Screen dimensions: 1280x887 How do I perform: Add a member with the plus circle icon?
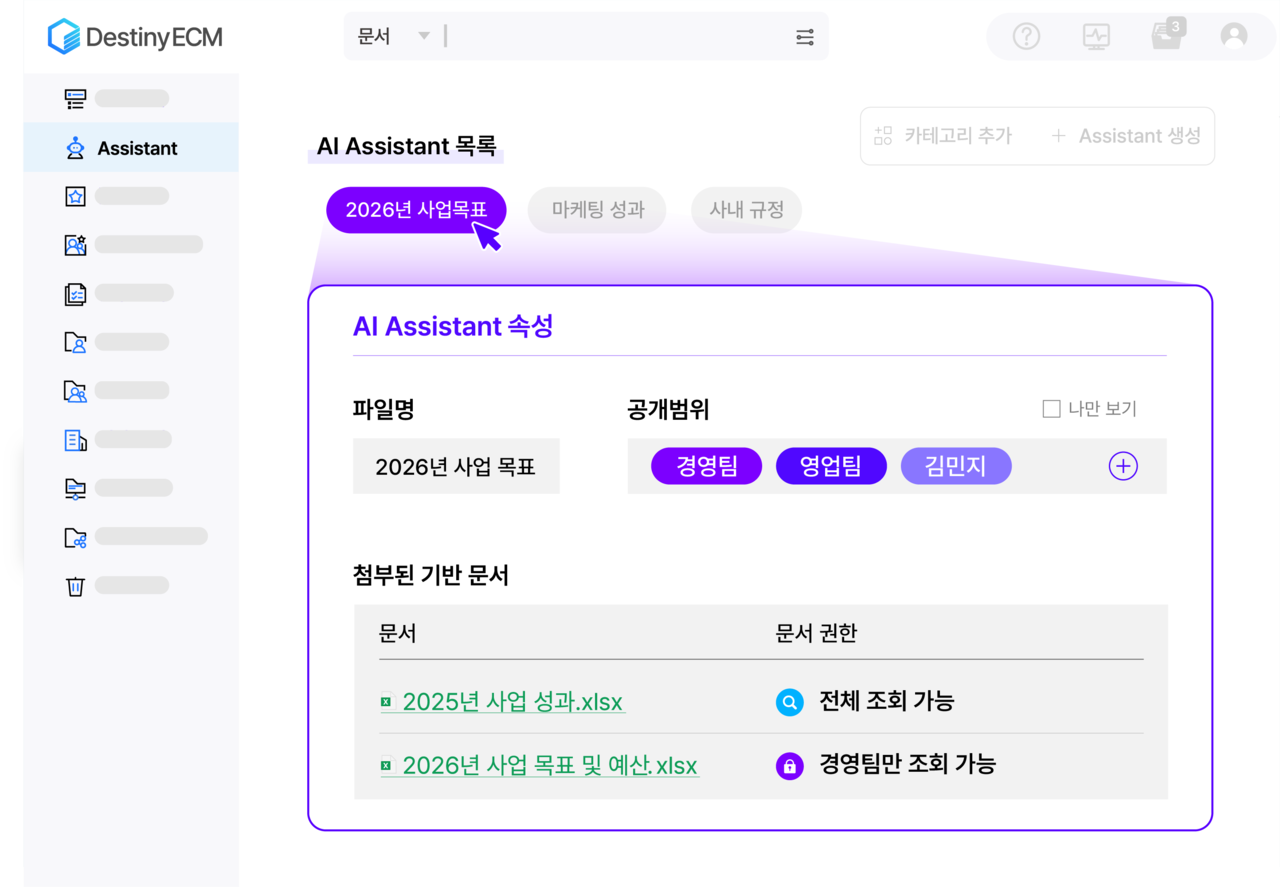(x=1123, y=466)
